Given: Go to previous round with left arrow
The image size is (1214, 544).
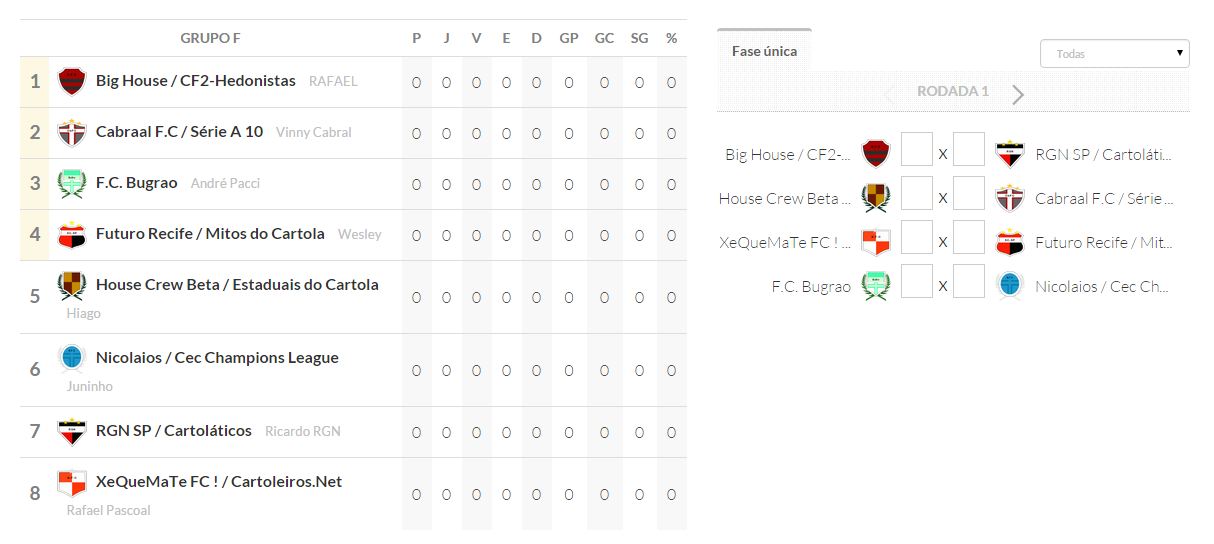Looking at the screenshot, I should (889, 95).
